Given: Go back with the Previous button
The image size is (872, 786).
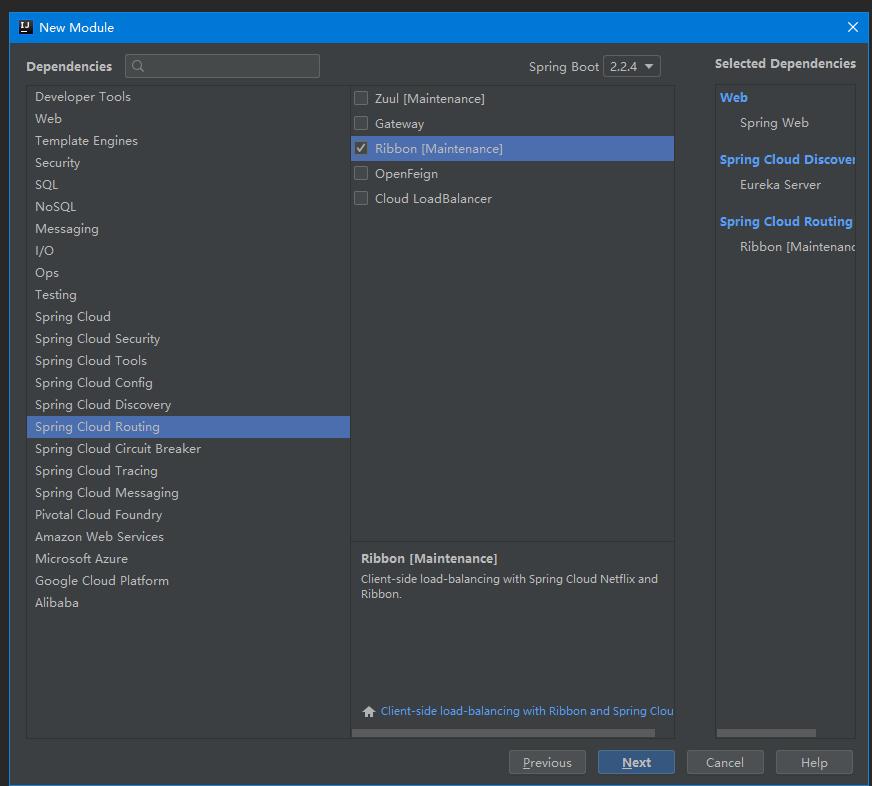Looking at the screenshot, I should tap(547, 762).
